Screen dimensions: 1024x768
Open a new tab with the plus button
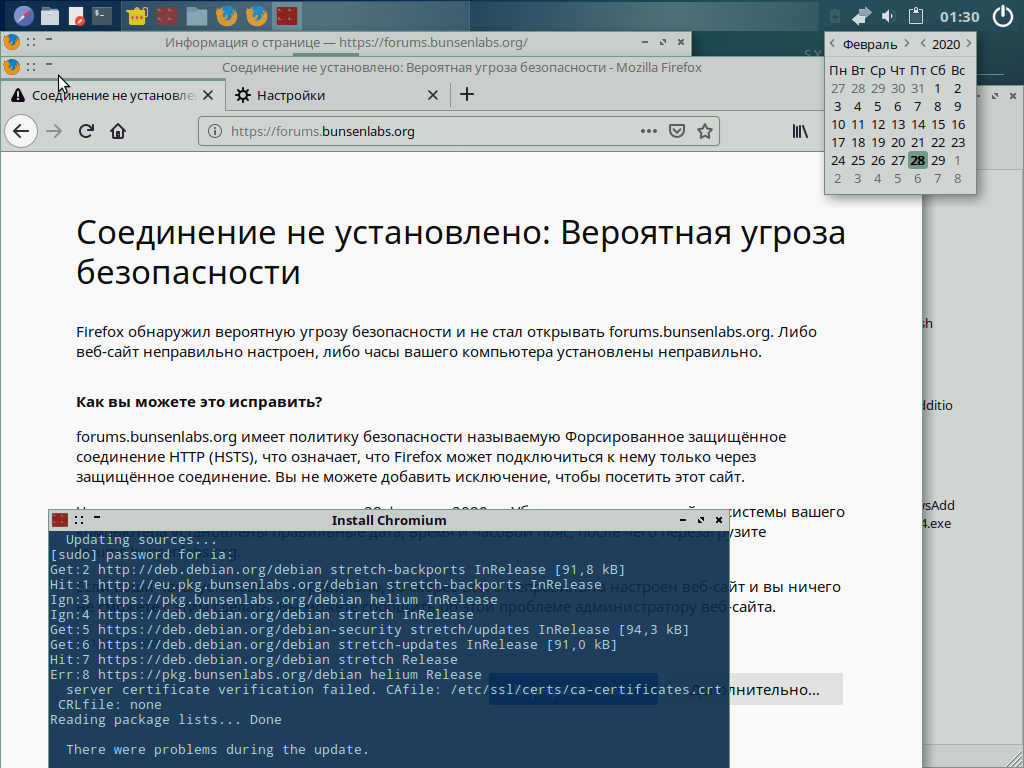pyautogui.click(x=466, y=95)
